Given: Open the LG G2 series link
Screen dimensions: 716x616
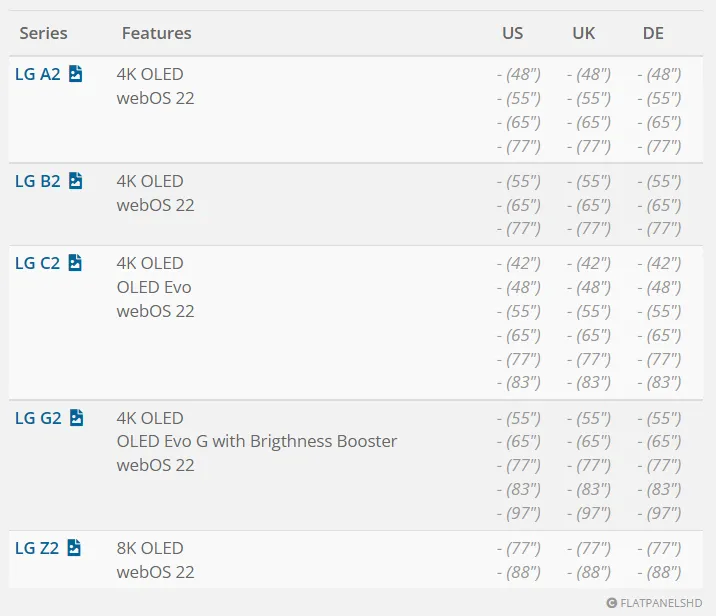Looking at the screenshot, I should (38, 418).
